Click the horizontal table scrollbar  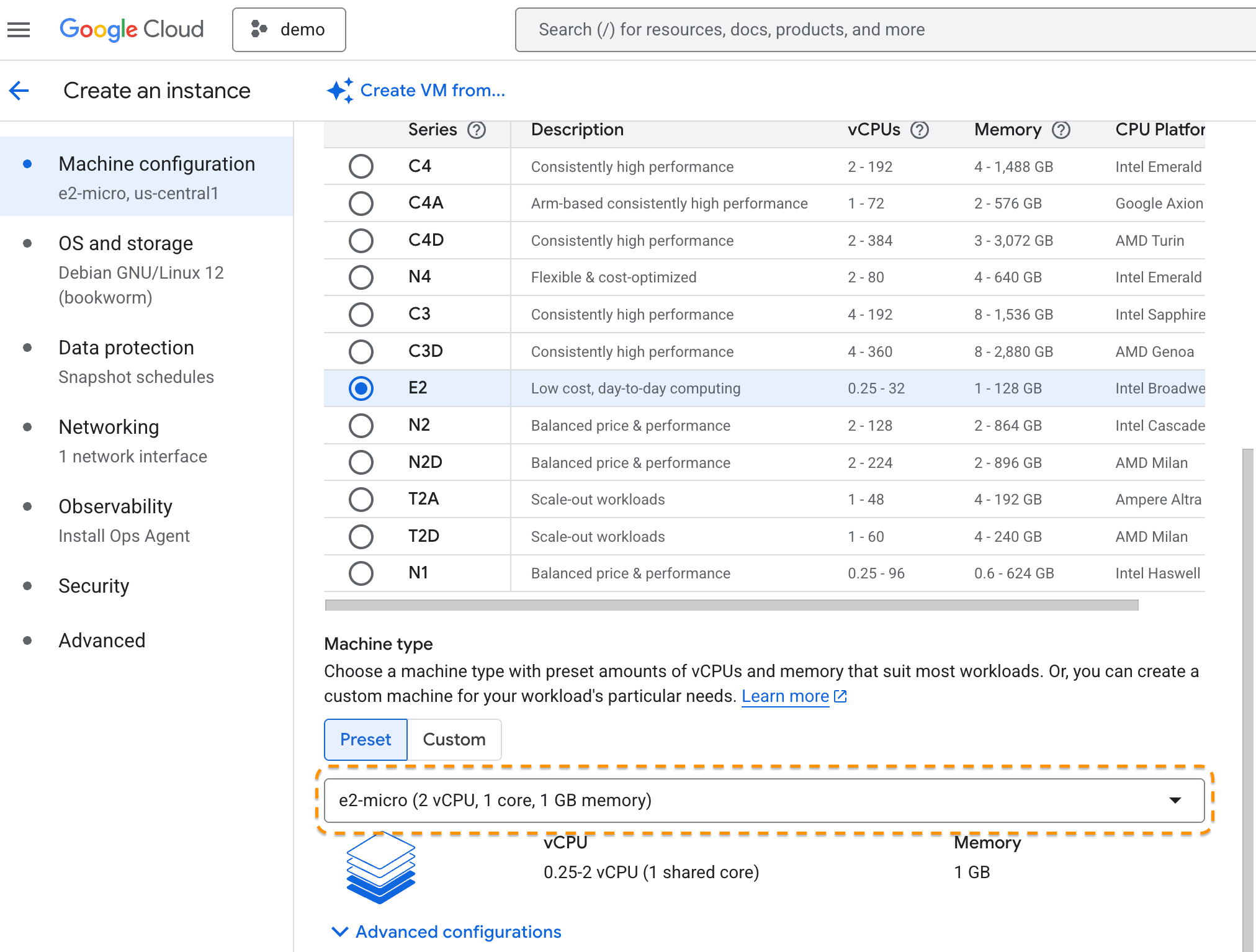[731, 605]
